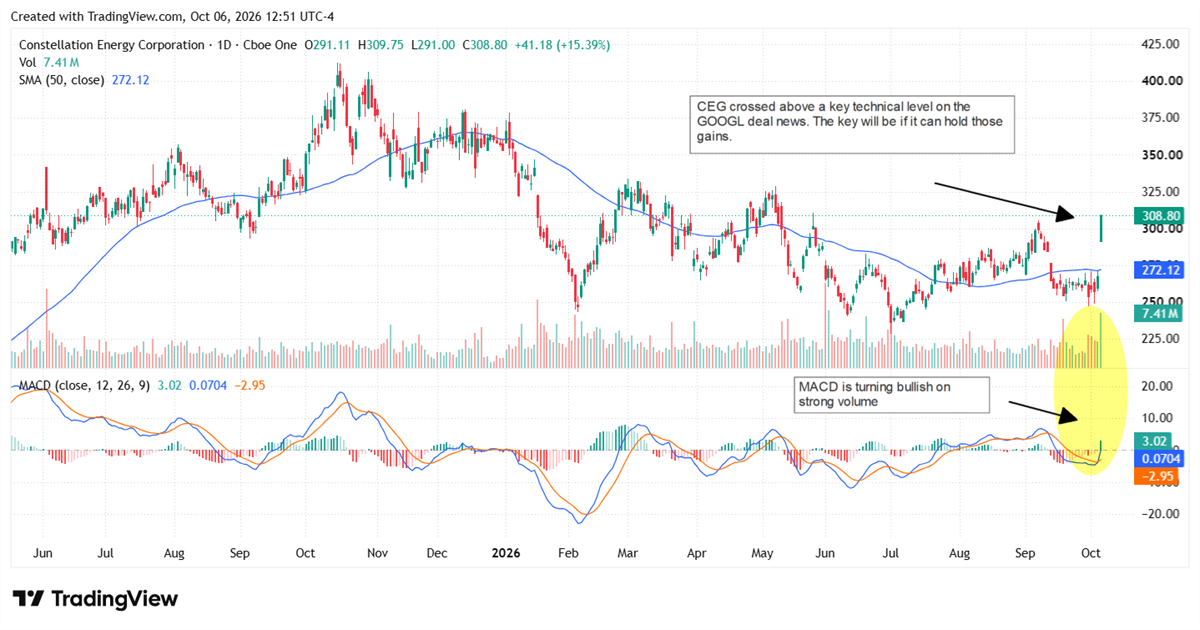Click the 300.00 price axis label
The width and height of the screenshot is (1200, 630).
tap(1163, 228)
